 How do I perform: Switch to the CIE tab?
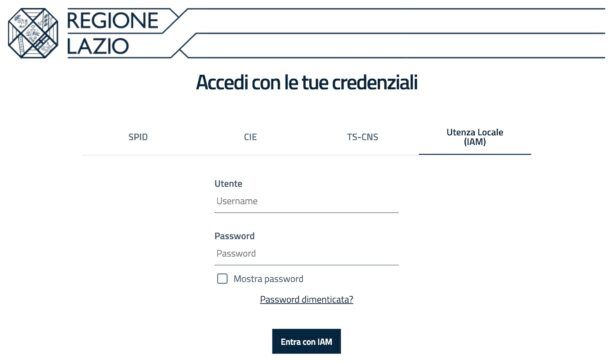click(250, 137)
